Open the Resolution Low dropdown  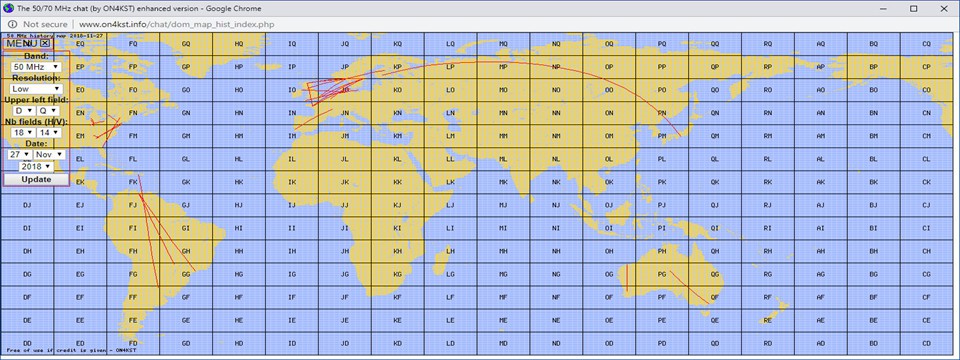coord(36,89)
